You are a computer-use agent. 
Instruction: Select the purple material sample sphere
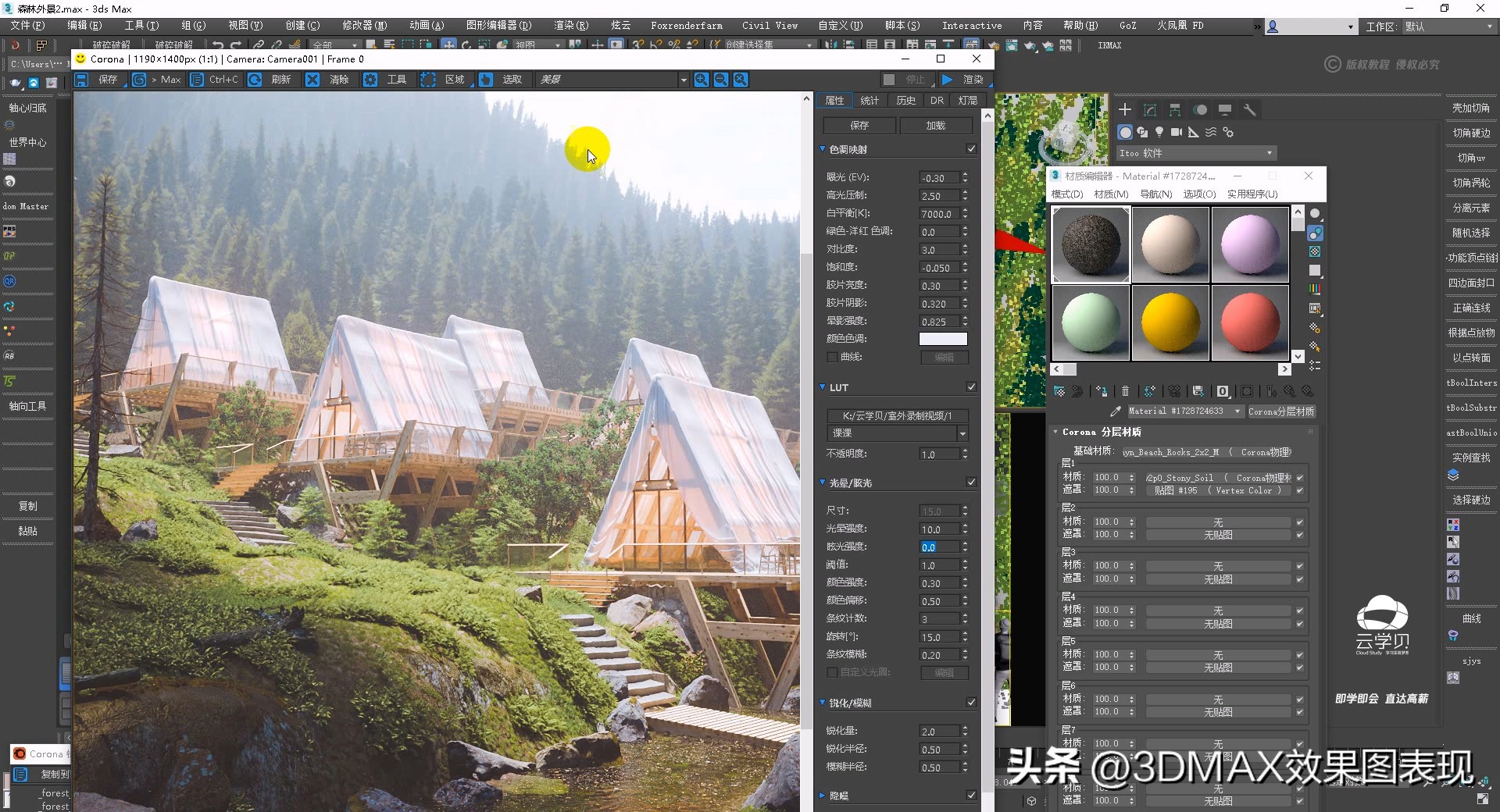tap(1250, 244)
